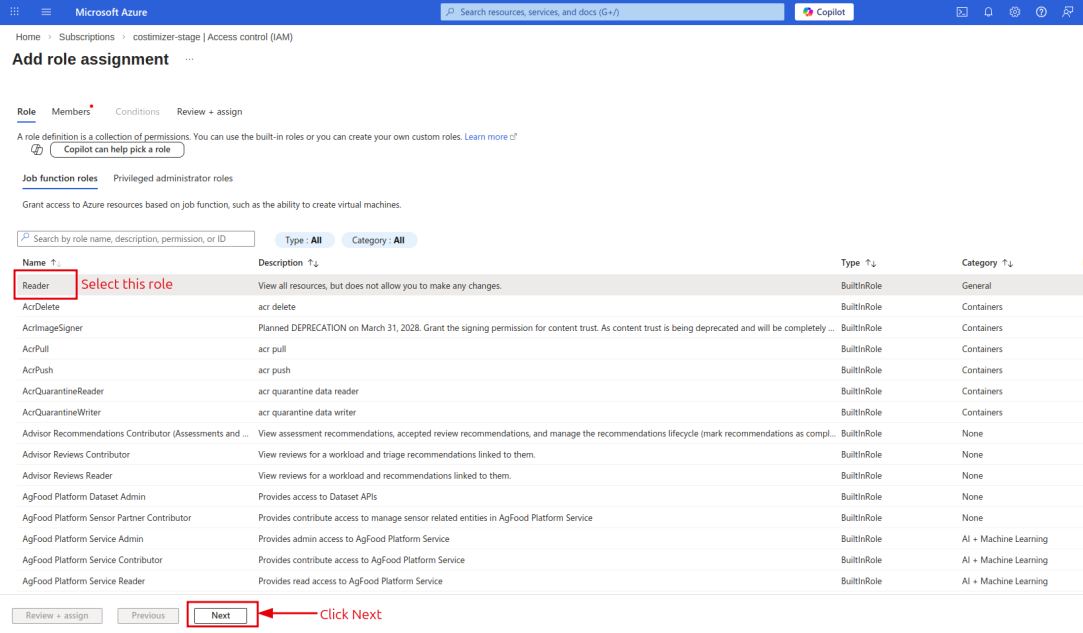The width and height of the screenshot is (1083, 633).
Task: Open the Category : All filter
Action: 378,240
